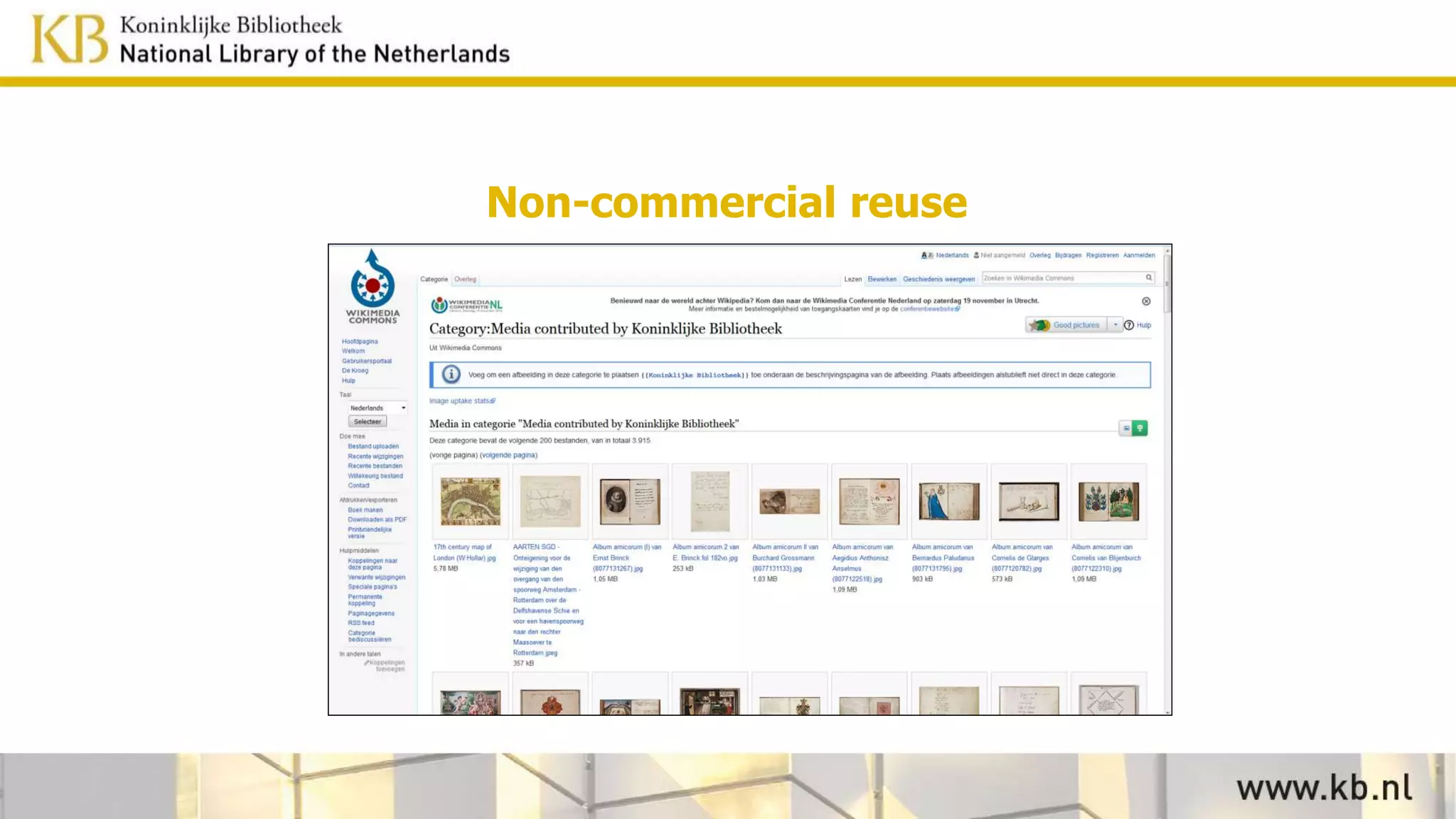Switch to the Categorie tab
The width and height of the screenshot is (1456, 819).
click(434, 279)
